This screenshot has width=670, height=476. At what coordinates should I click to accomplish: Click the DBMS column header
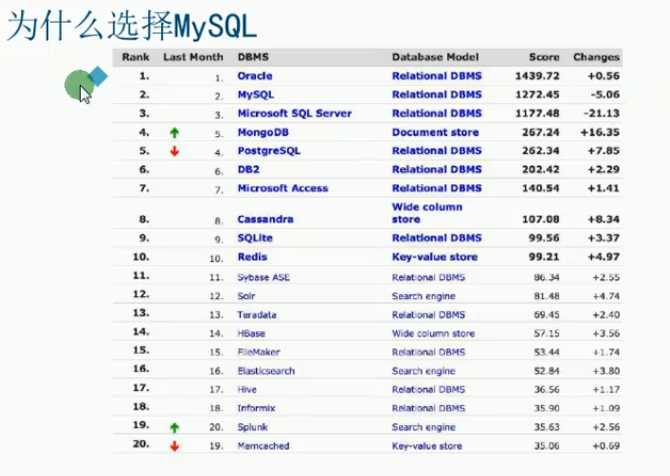click(253, 57)
